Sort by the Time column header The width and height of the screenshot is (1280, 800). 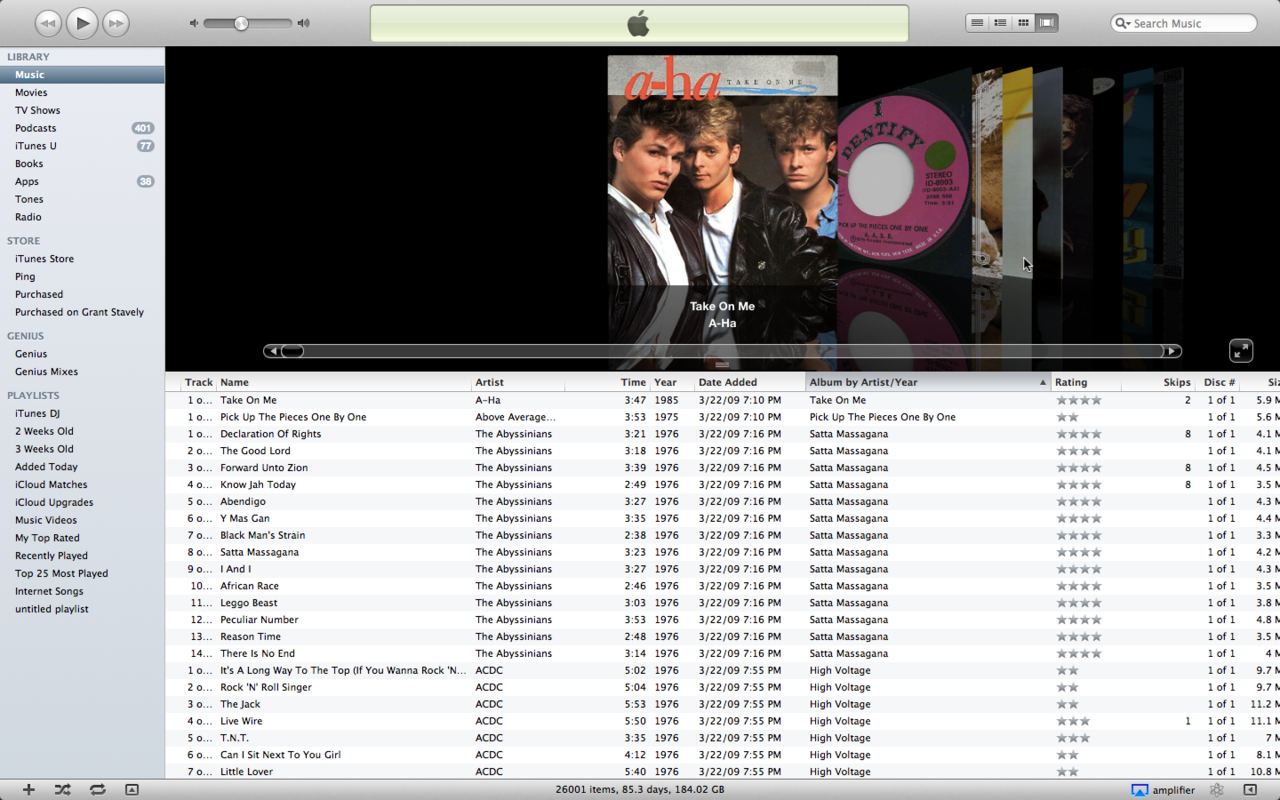click(x=607, y=382)
